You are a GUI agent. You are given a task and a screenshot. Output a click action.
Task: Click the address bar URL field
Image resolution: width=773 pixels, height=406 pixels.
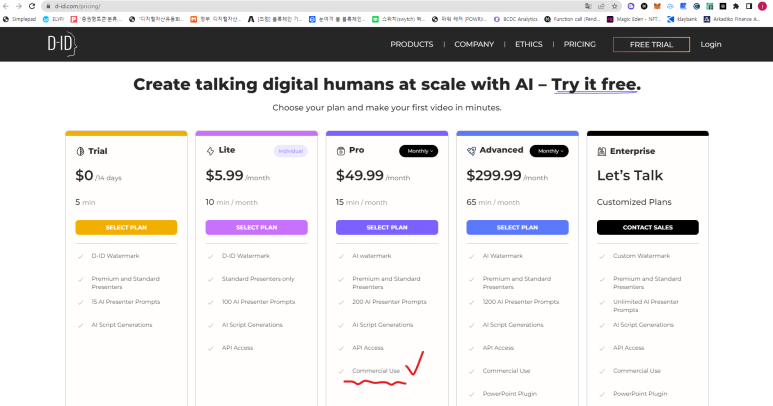pyautogui.click(x=316, y=6)
